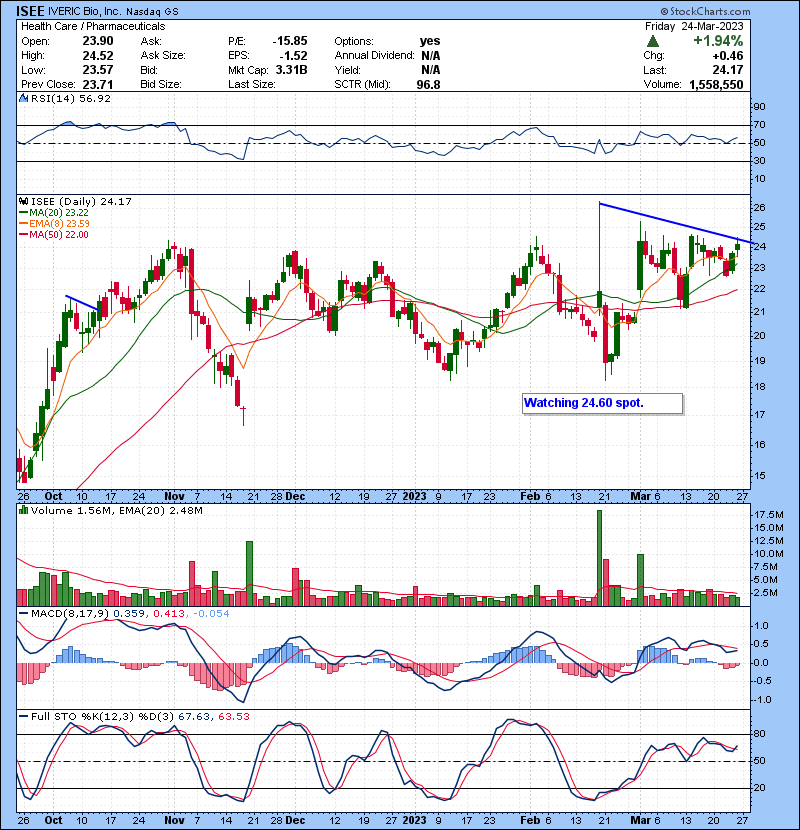Click the green MA(20) 23.22 legend entry

(x=54, y=212)
